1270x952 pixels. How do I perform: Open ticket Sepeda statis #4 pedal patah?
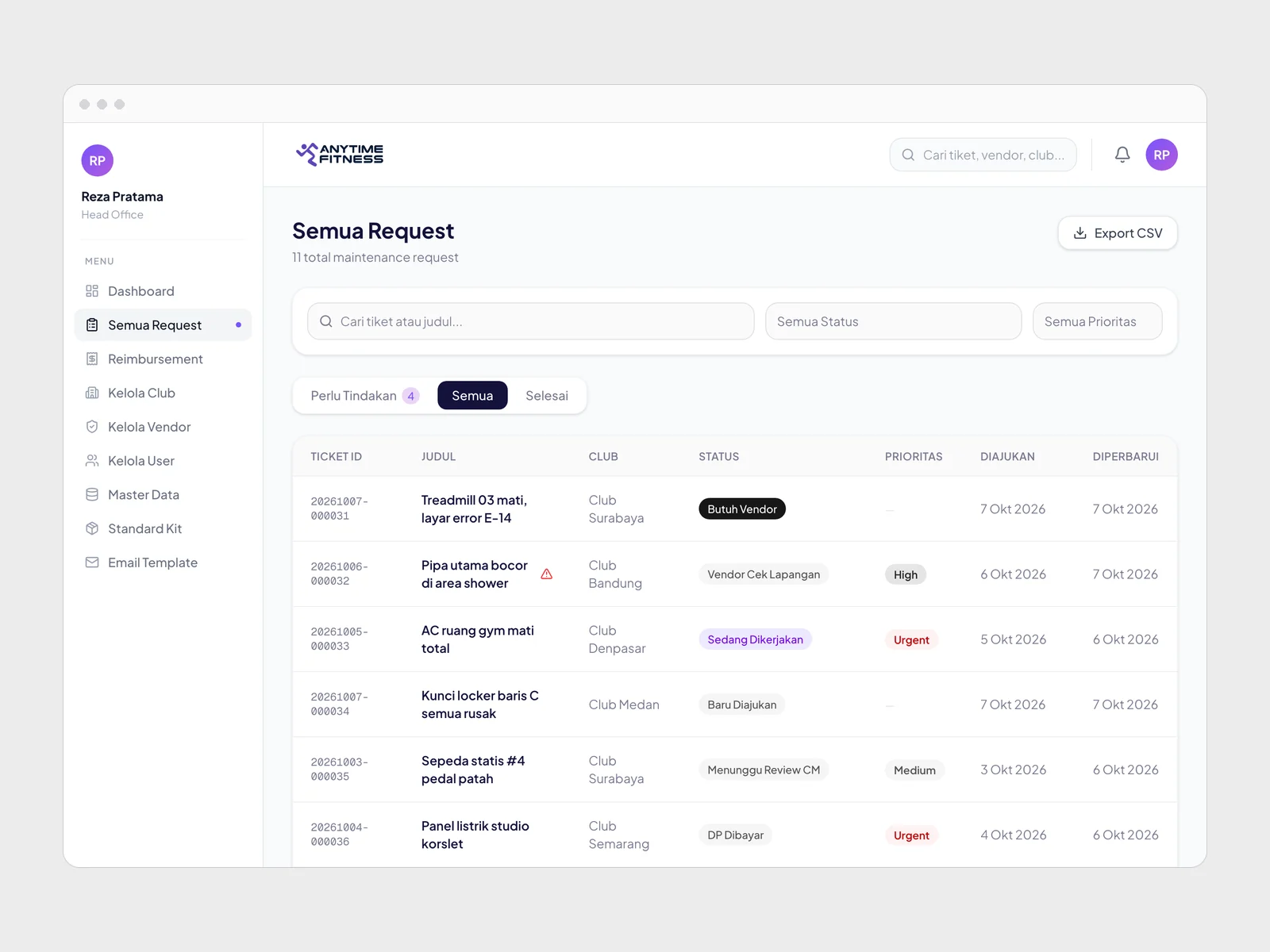[473, 770]
